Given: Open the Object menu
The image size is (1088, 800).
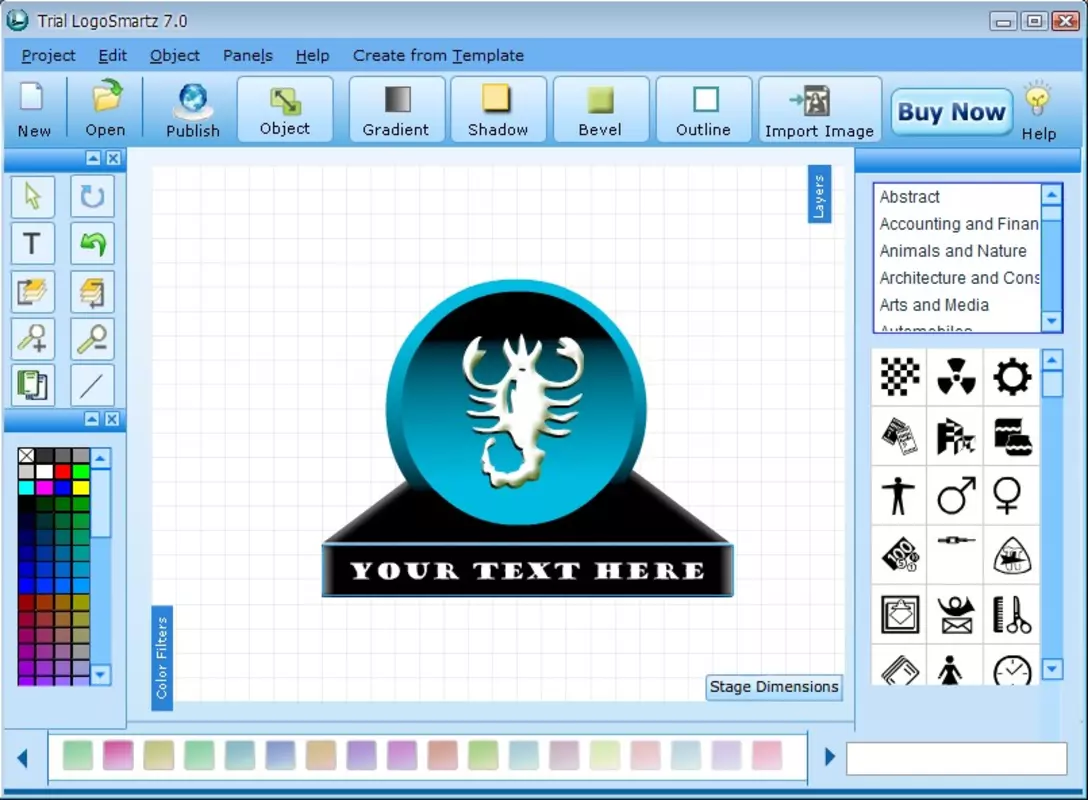Looking at the screenshot, I should 174,56.
